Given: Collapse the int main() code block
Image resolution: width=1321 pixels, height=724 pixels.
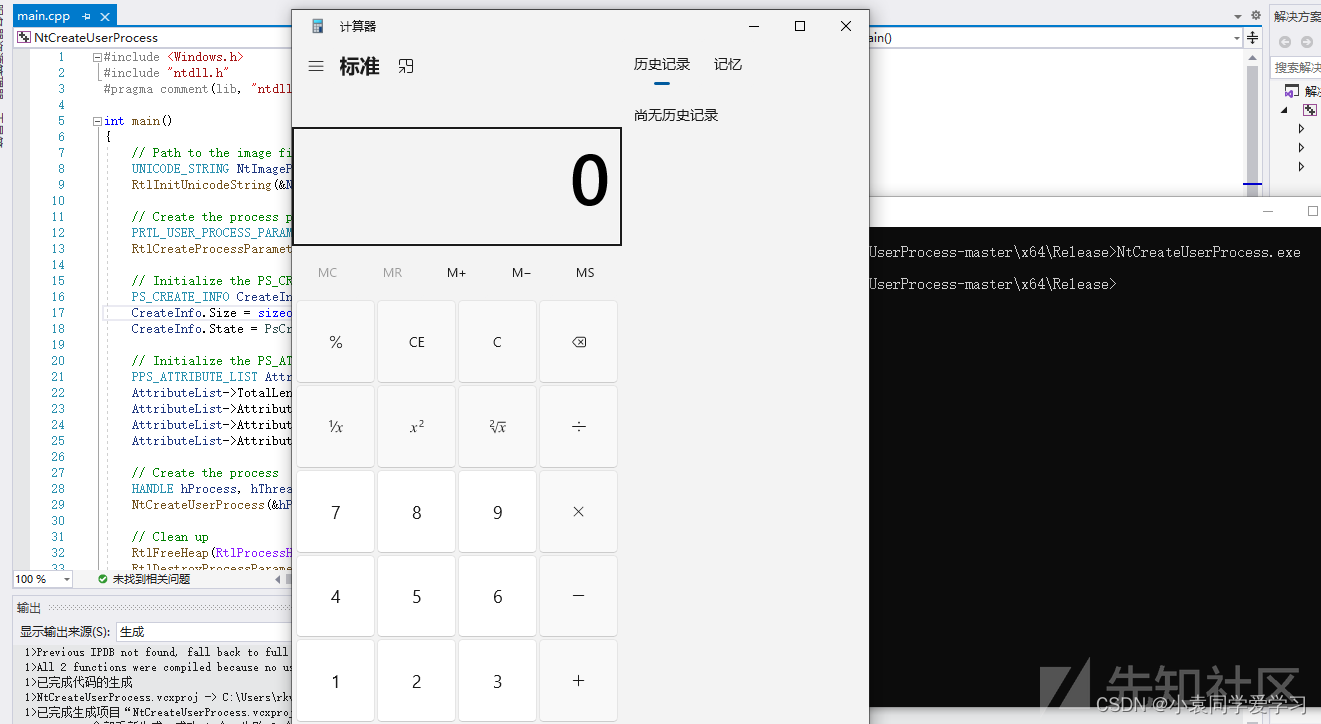Looking at the screenshot, I should click(x=97, y=121).
